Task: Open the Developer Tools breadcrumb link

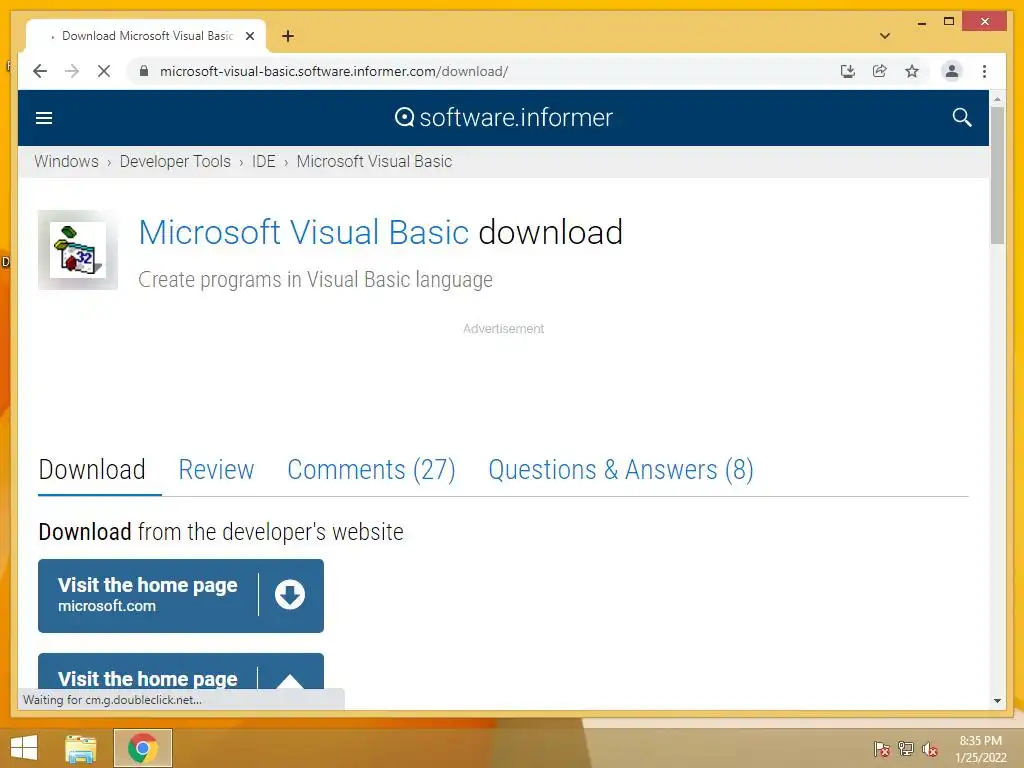Action: tap(175, 161)
